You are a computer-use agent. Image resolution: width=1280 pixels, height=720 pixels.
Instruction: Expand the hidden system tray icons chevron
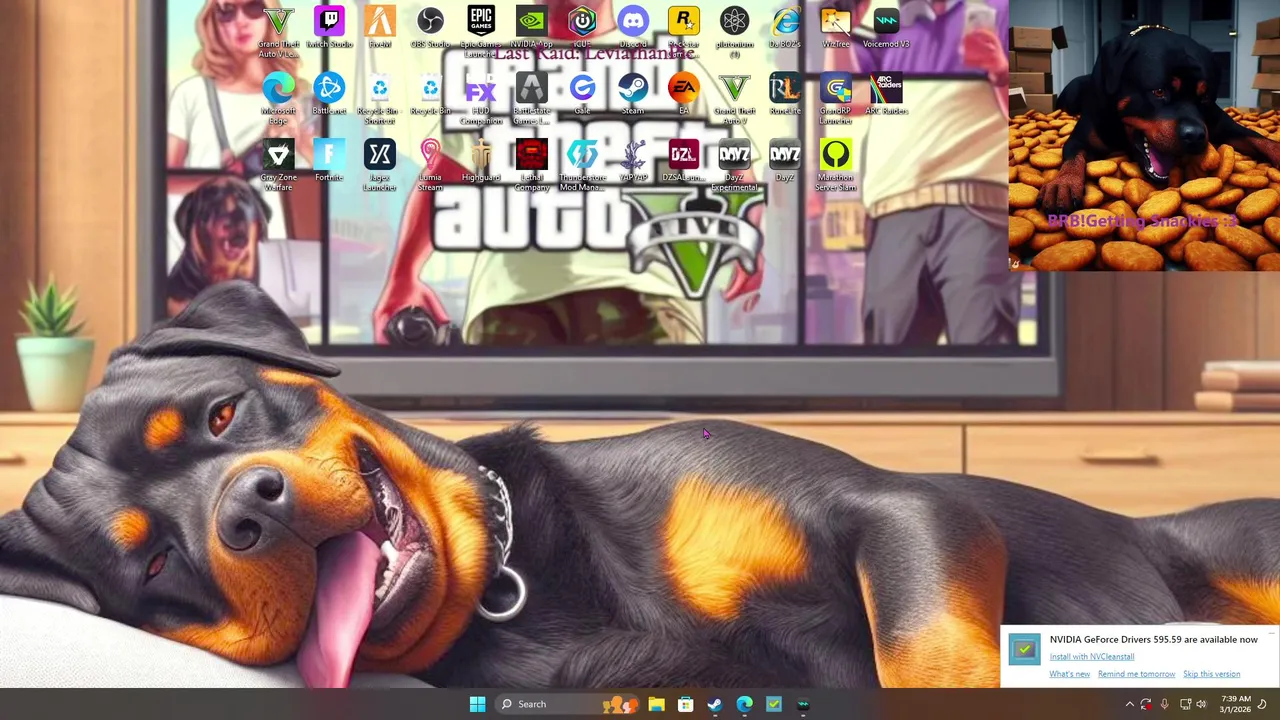[1129, 704]
